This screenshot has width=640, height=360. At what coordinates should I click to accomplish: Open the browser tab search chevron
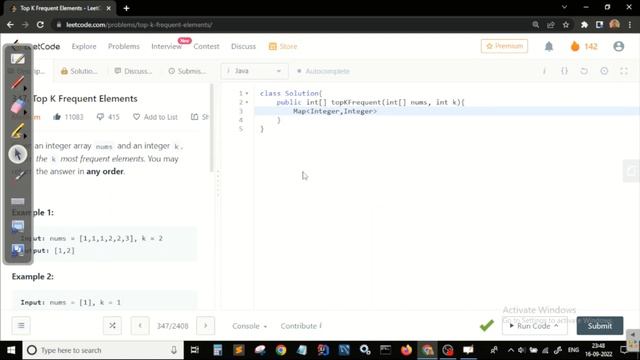[564, 7]
